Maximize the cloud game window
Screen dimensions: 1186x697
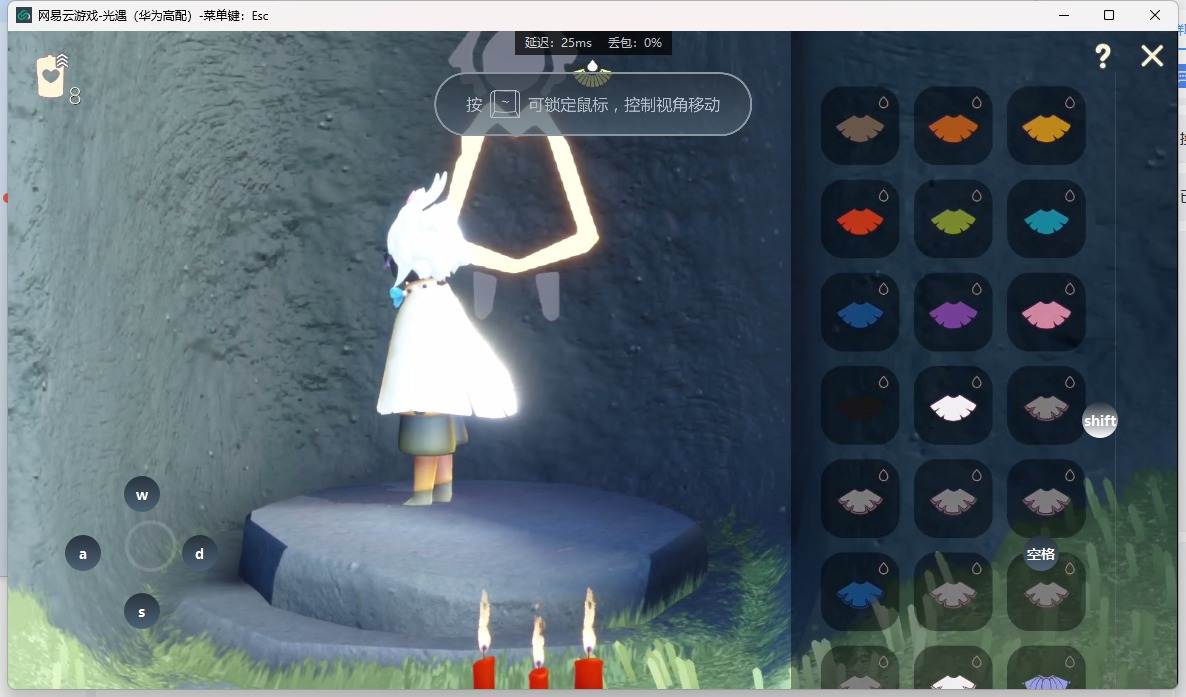[x=1109, y=15]
